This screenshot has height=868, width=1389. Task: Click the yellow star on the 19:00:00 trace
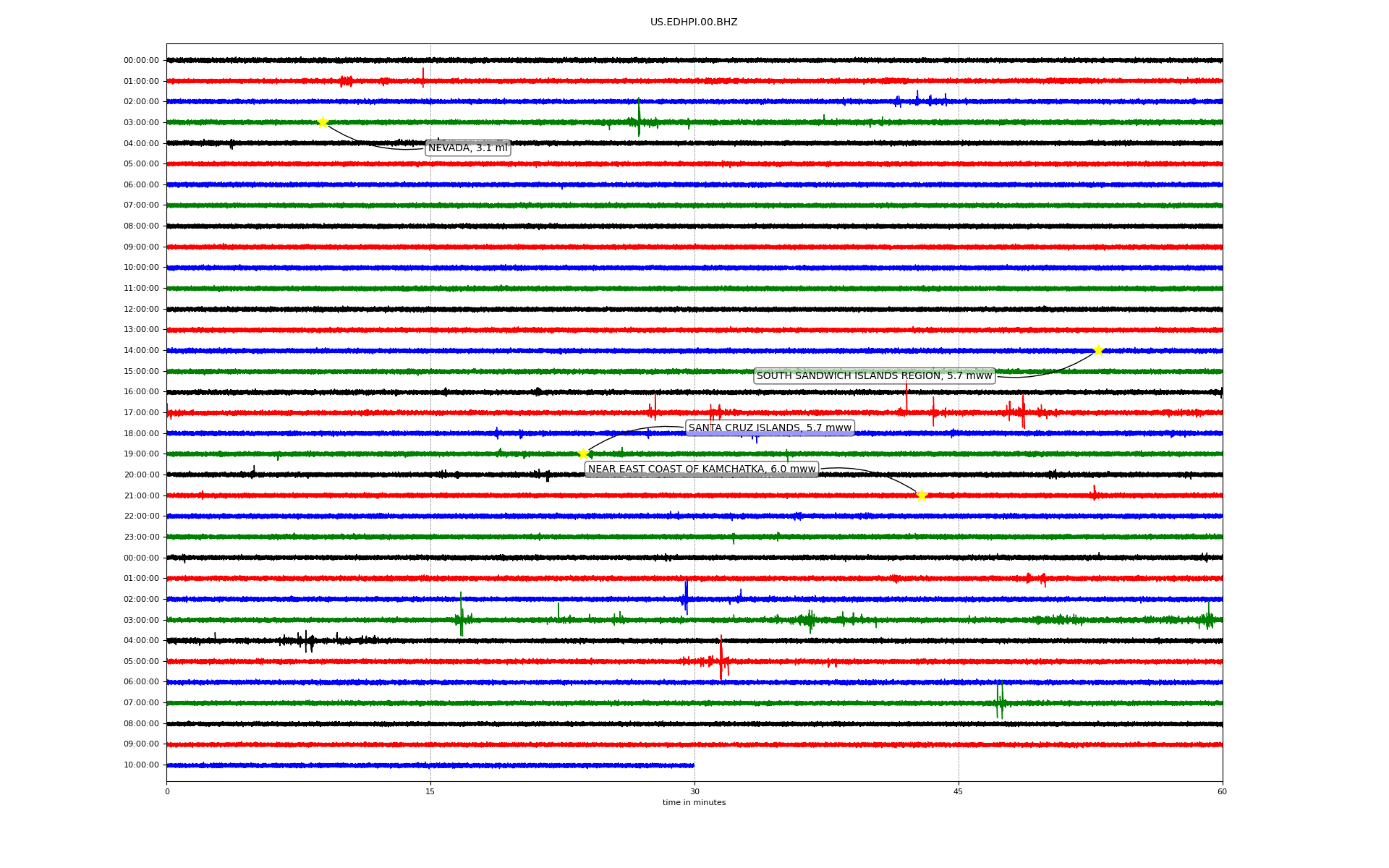pos(583,454)
